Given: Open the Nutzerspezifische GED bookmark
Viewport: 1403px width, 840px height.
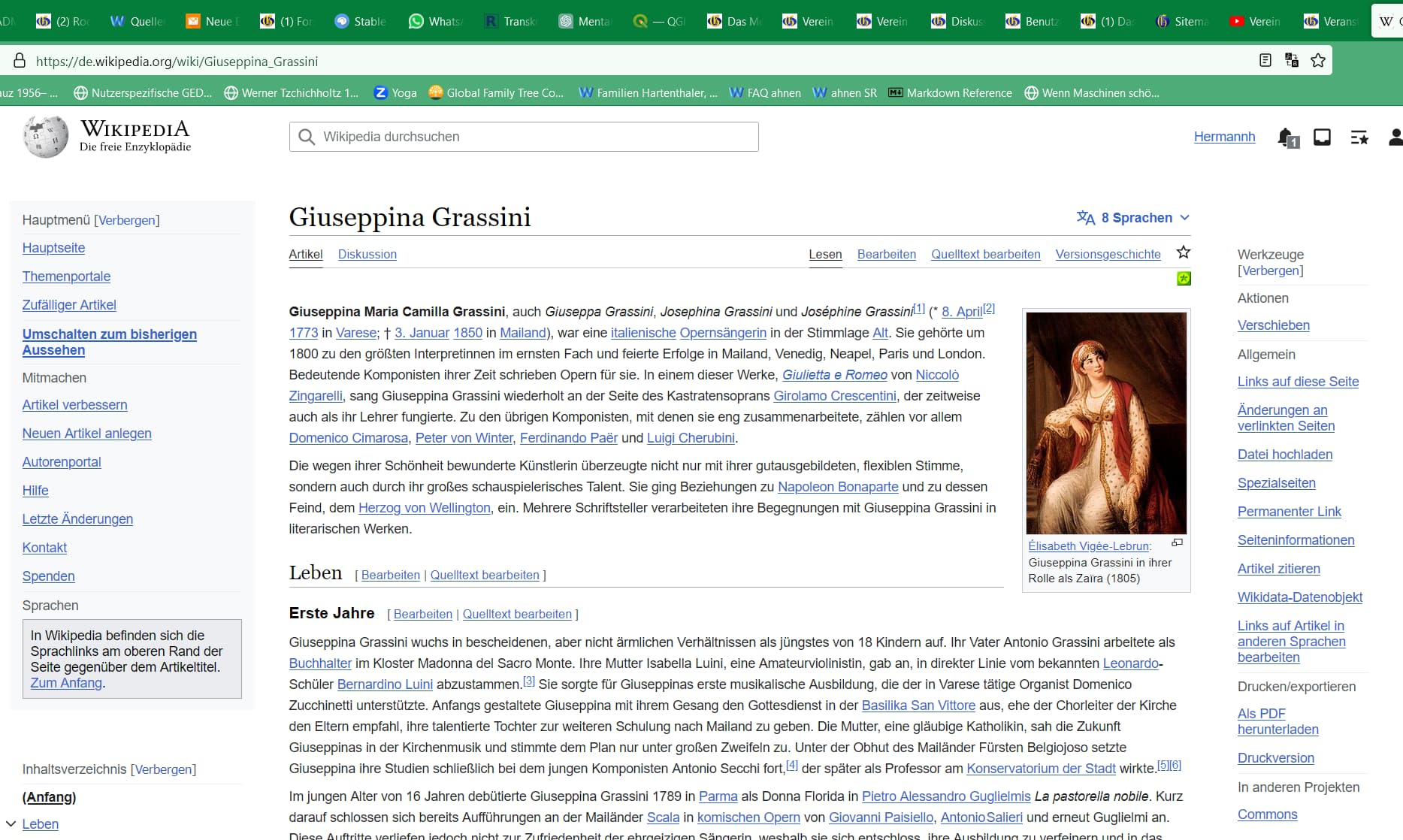Looking at the screenshot, I should click(142, 92).
